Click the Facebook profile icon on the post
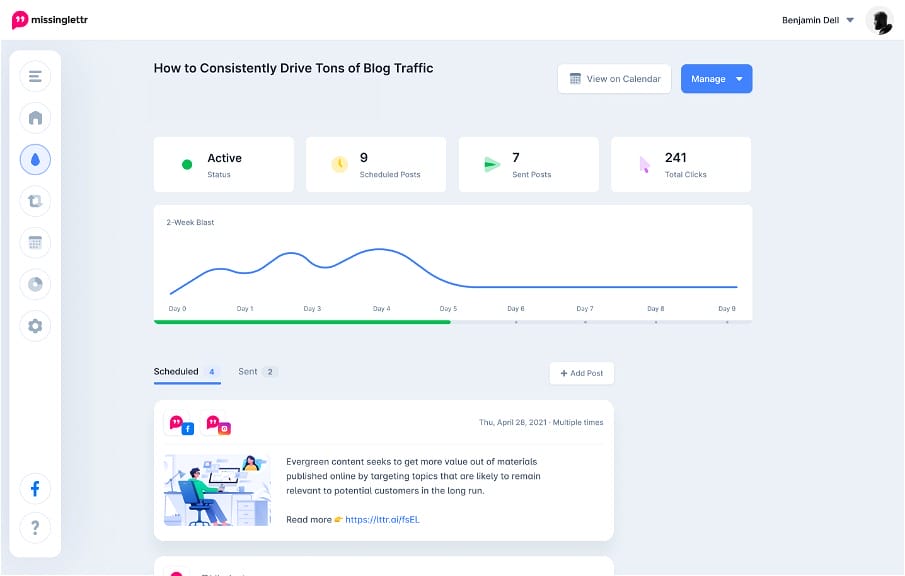The width and height of the screenshot is (905, 576). tap(181, 425)
